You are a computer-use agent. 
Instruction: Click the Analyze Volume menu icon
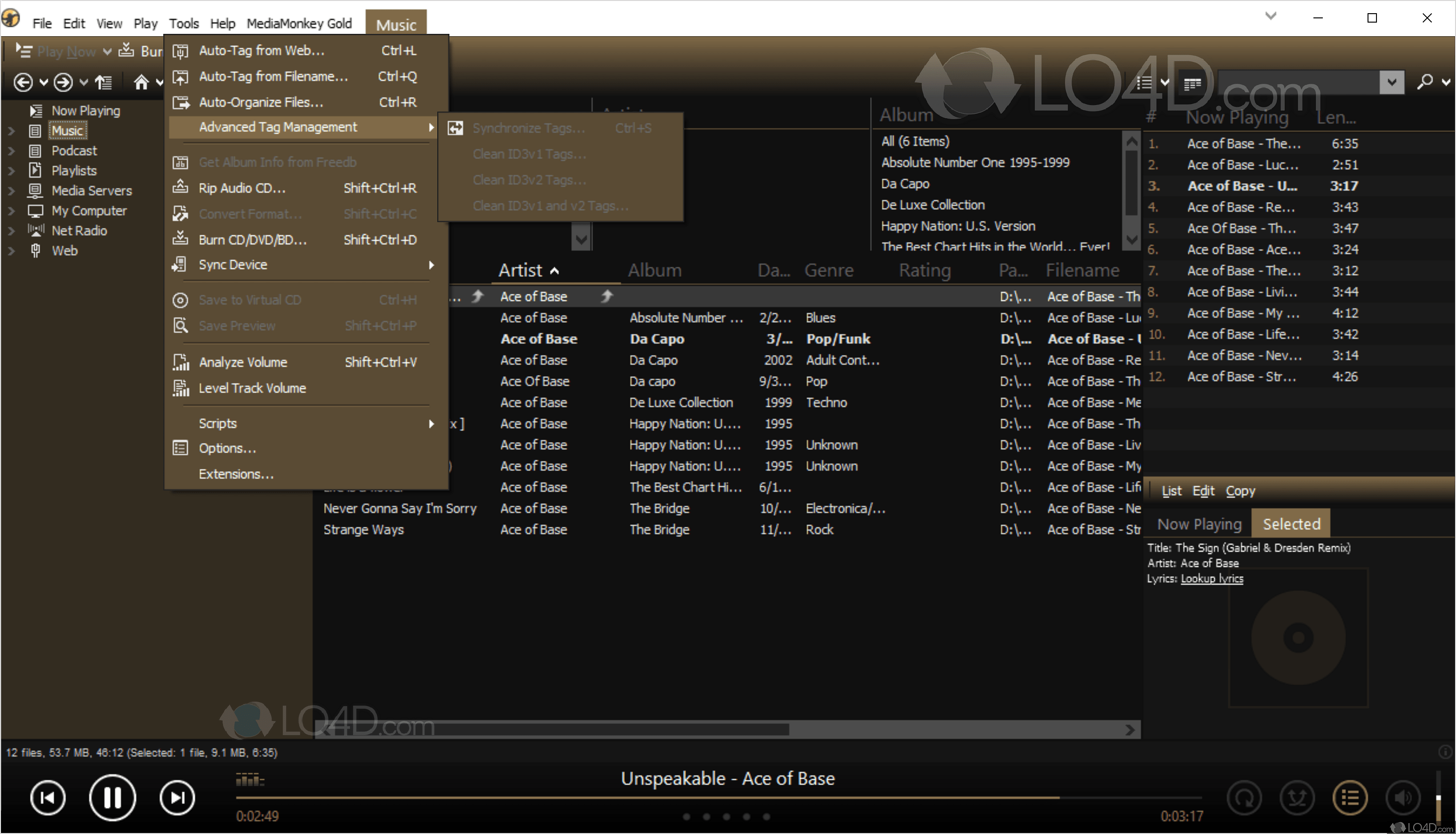(180, 362)
